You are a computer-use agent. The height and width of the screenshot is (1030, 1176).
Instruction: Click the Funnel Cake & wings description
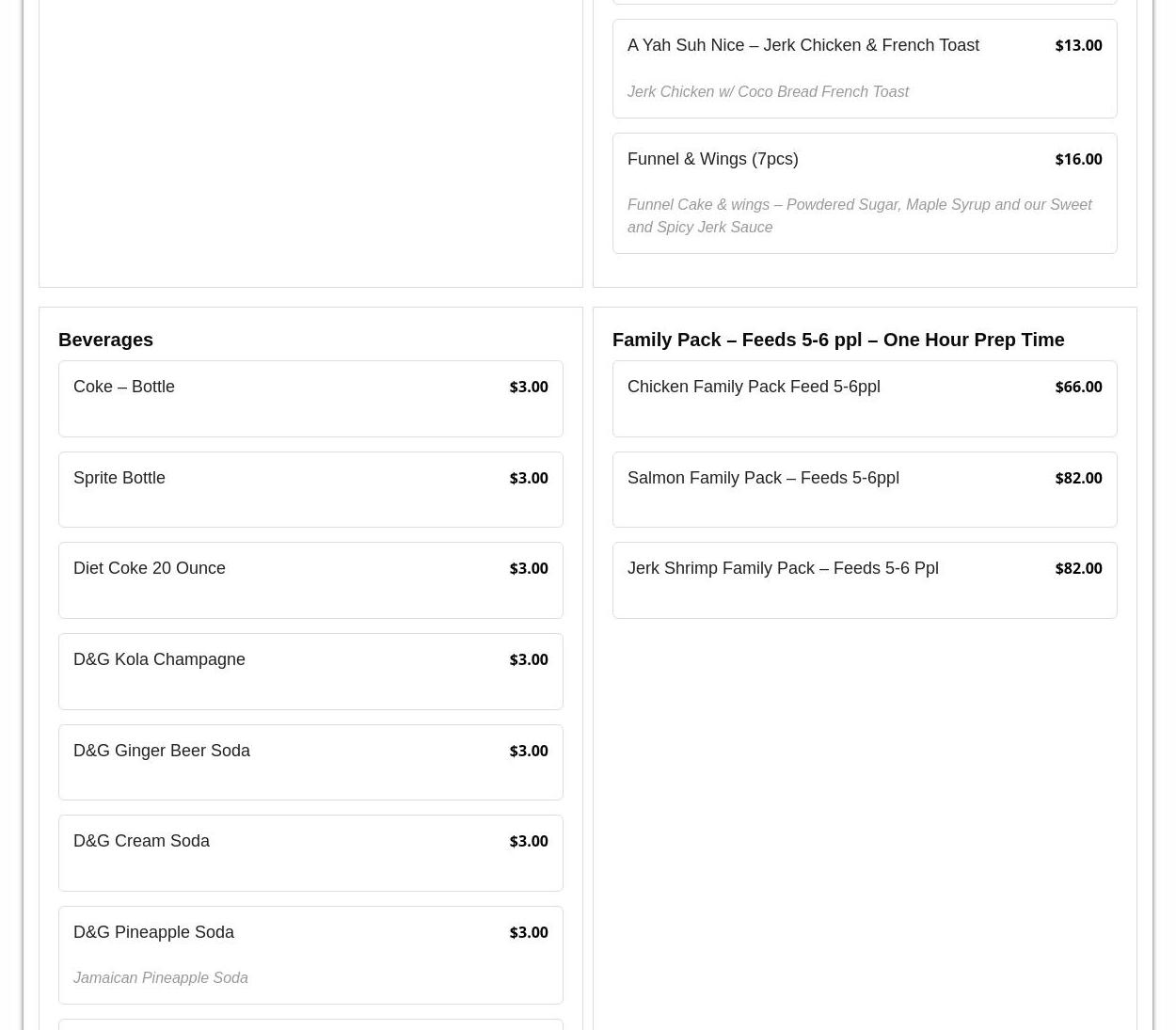858,215
